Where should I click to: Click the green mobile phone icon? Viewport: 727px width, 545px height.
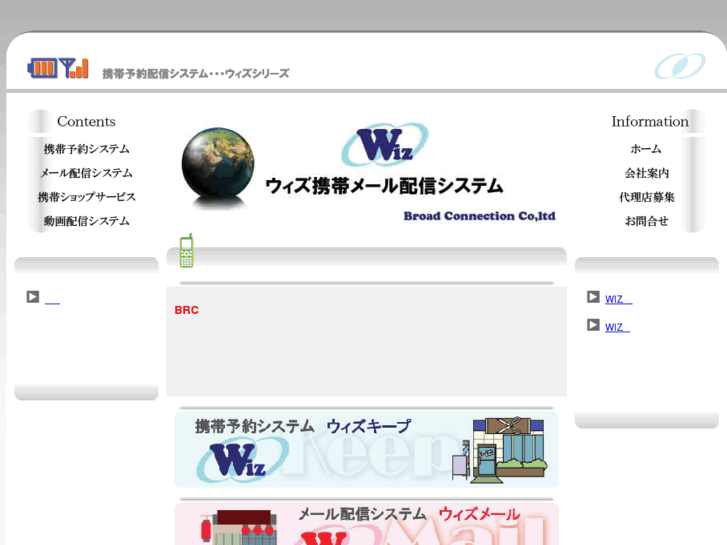[186, 251]
